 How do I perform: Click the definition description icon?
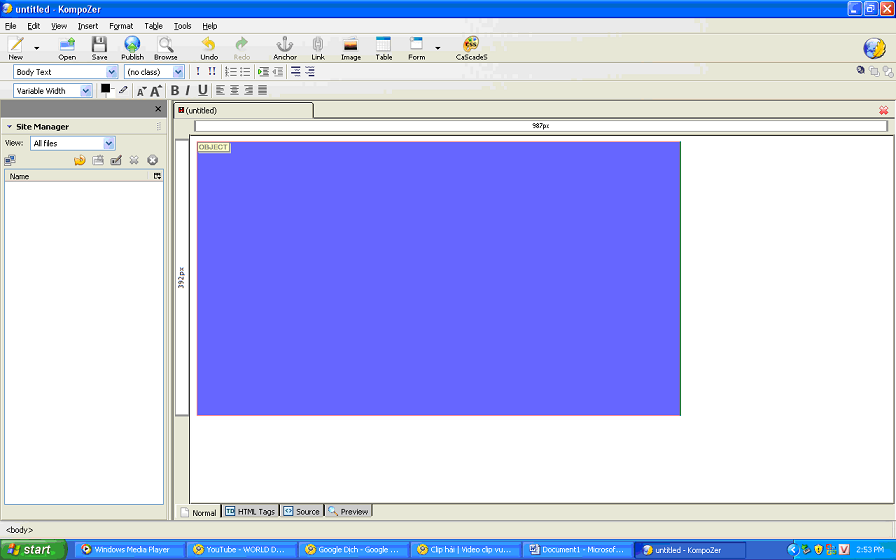310,71
